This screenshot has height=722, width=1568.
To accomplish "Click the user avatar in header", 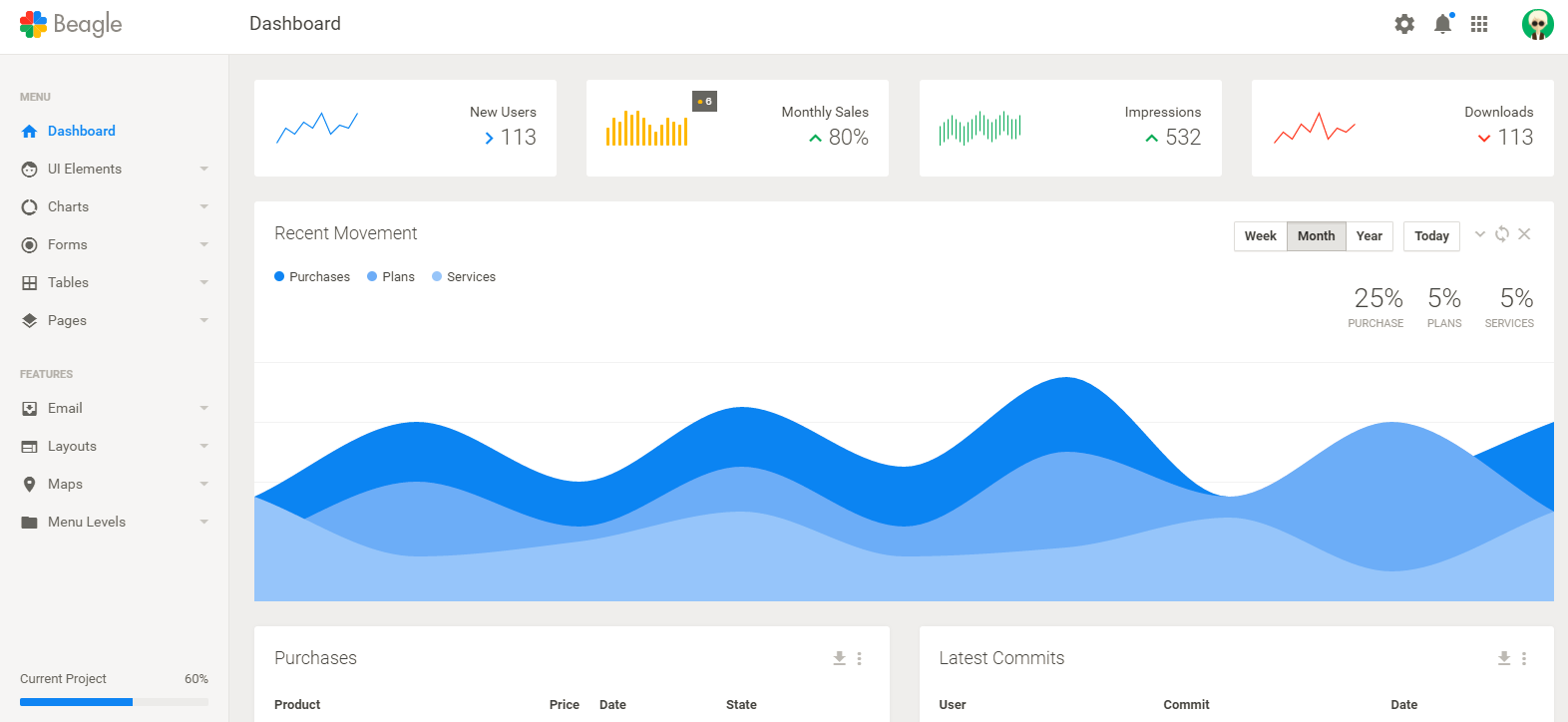I will tap(1537, 24).
